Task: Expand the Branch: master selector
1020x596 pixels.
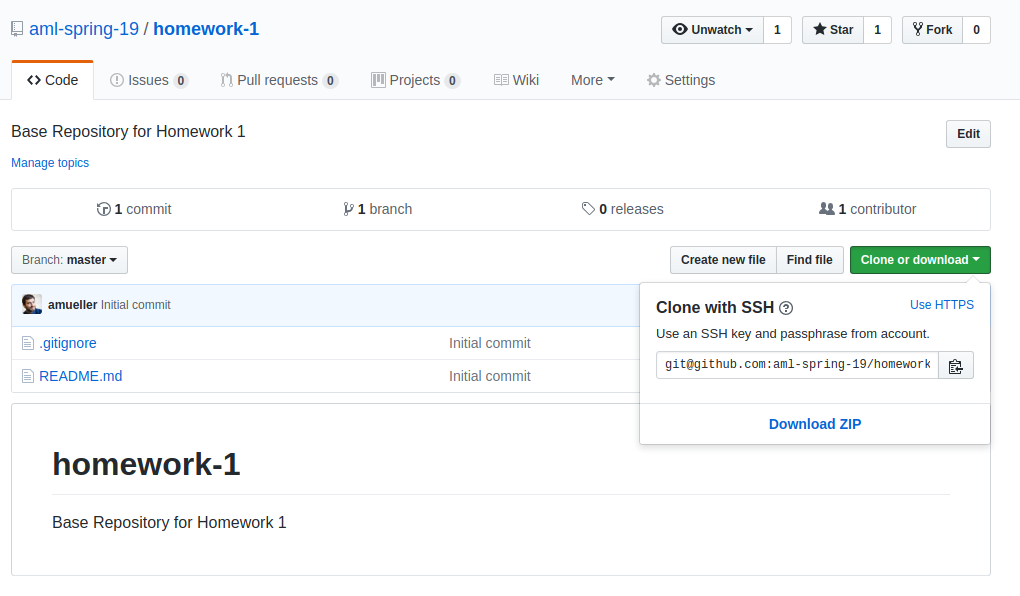Action: coord(70,260)
